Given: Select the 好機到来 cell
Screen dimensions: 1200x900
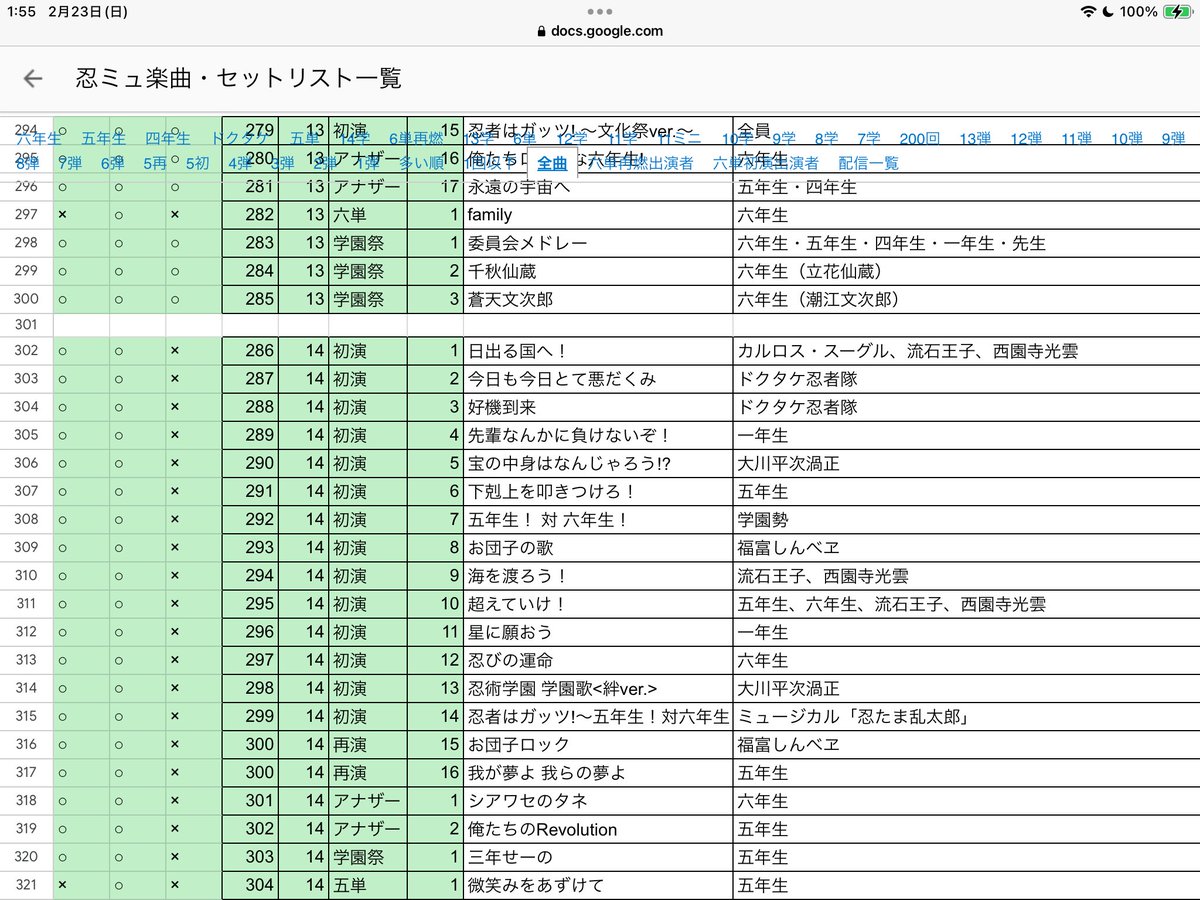Looking at the screenshot, I should click(598, 407).
